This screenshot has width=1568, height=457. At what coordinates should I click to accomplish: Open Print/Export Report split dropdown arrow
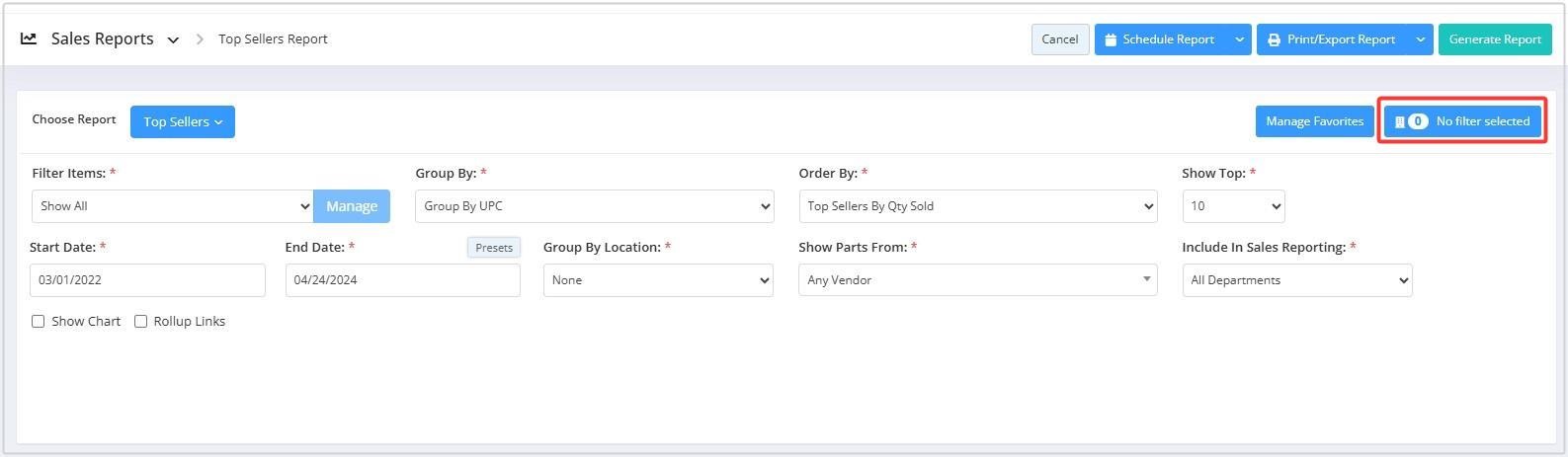(x=1420, y=39)
